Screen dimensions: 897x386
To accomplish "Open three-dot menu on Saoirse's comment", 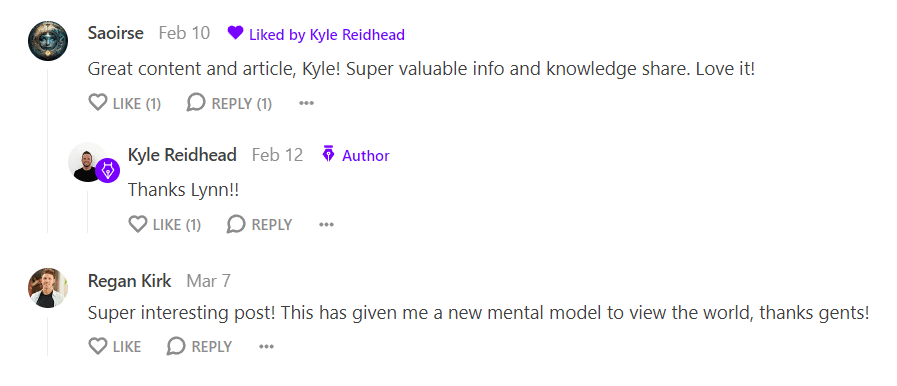I will pos(307,104).
